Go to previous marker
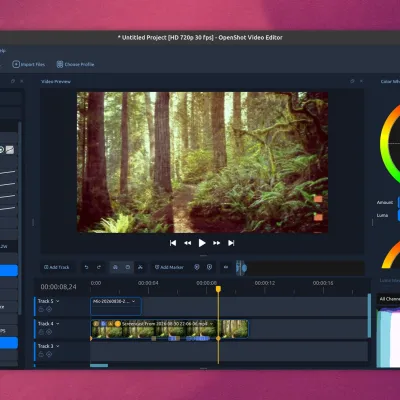This screenshot has width=400, height=400. pos(197,267)
